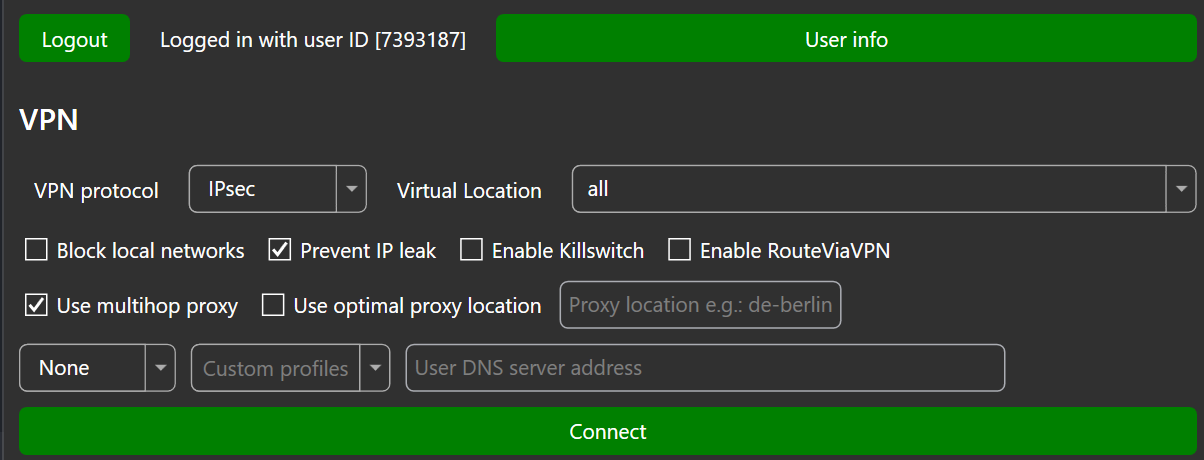The width and height of the screenshot is (1204, 460).
Task: Click inside the Custom profiles combo field
Action: pos(276,368)
